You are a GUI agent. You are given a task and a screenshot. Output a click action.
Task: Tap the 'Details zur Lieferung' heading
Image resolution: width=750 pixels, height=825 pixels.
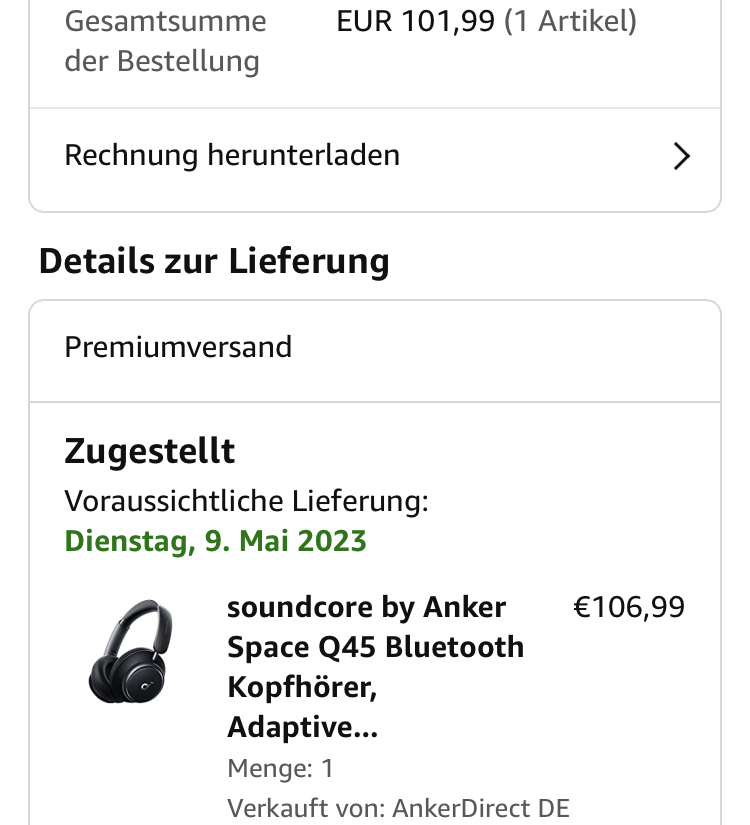point(214,261)
